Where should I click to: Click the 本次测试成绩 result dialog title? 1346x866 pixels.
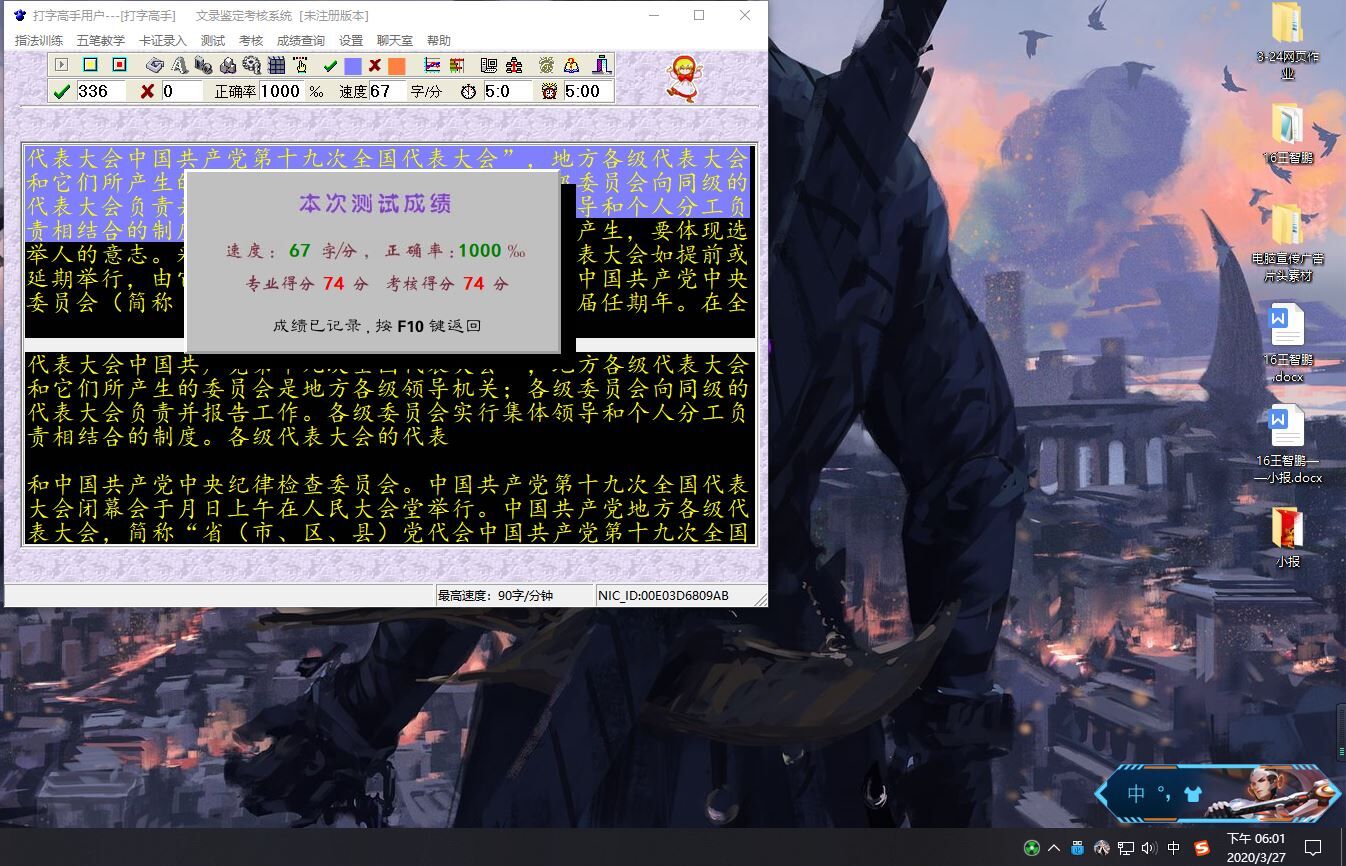[x=375, y=204]
